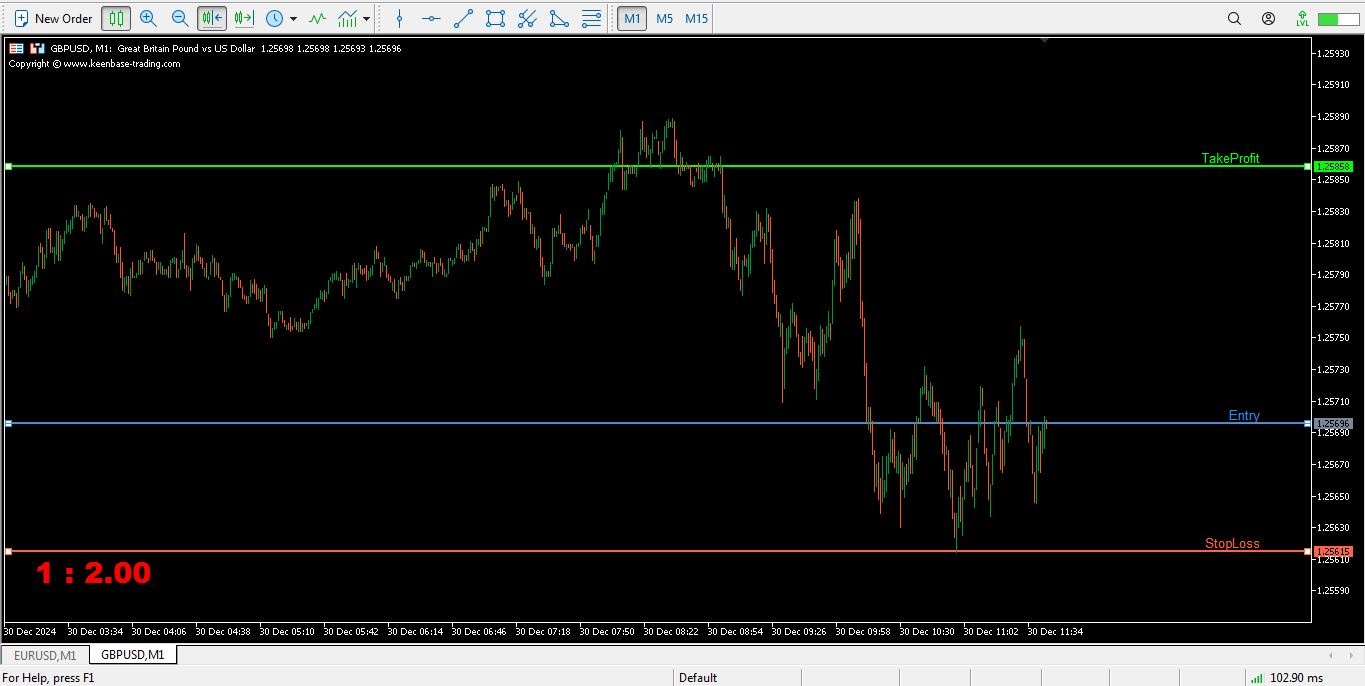Click the For Help, press F1 text
Image resolution: width=1365 pixels, height=686 pixels.
(x=48, y=677)
